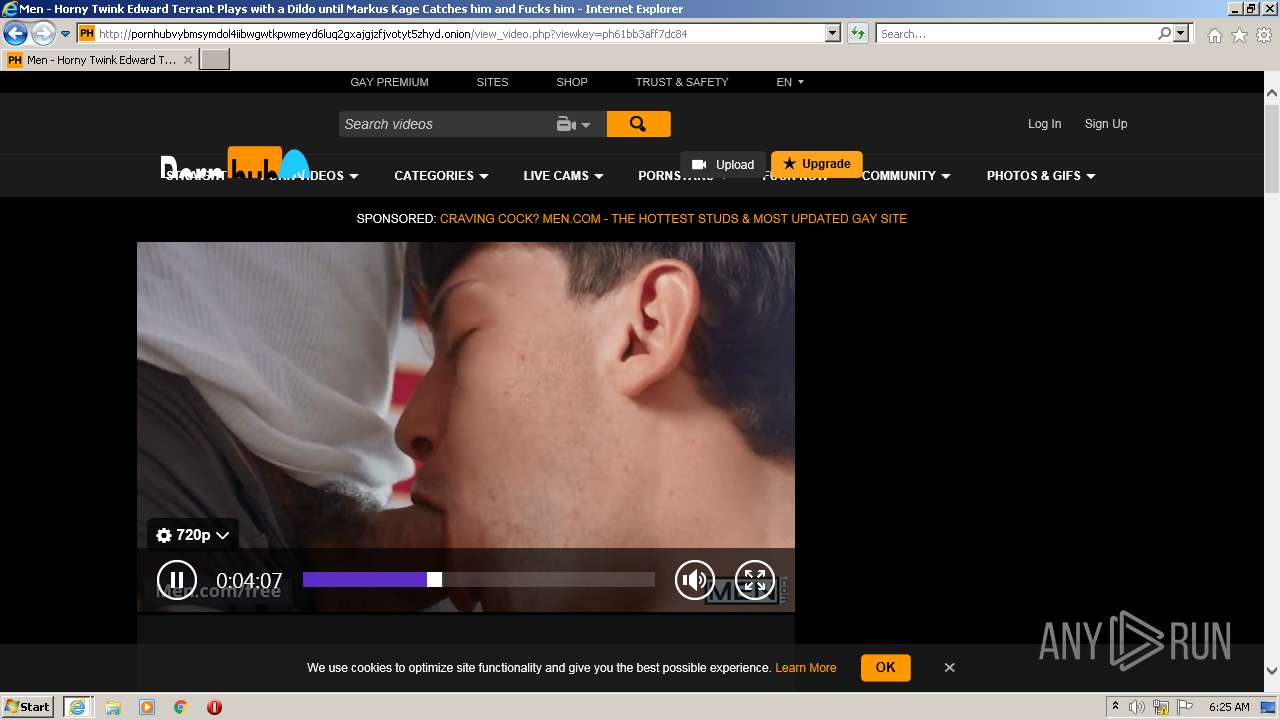Enter fullscreen with the expand icon
The width and height of the screenshot is (1280, 720).
[x=755, y=579]
